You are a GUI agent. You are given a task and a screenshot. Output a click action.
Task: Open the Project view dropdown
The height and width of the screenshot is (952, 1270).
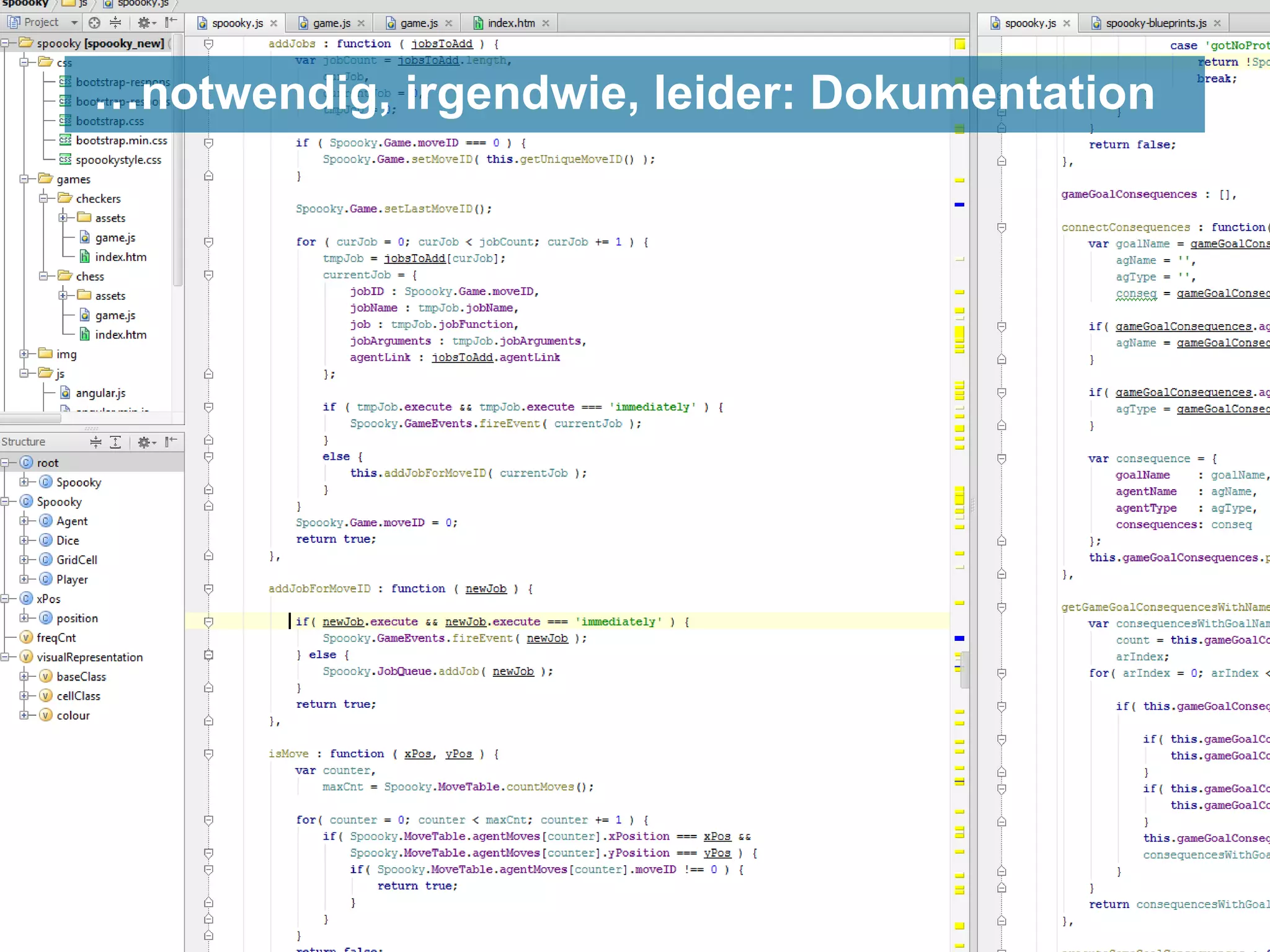pyautogui.click(x=74, y=23)
